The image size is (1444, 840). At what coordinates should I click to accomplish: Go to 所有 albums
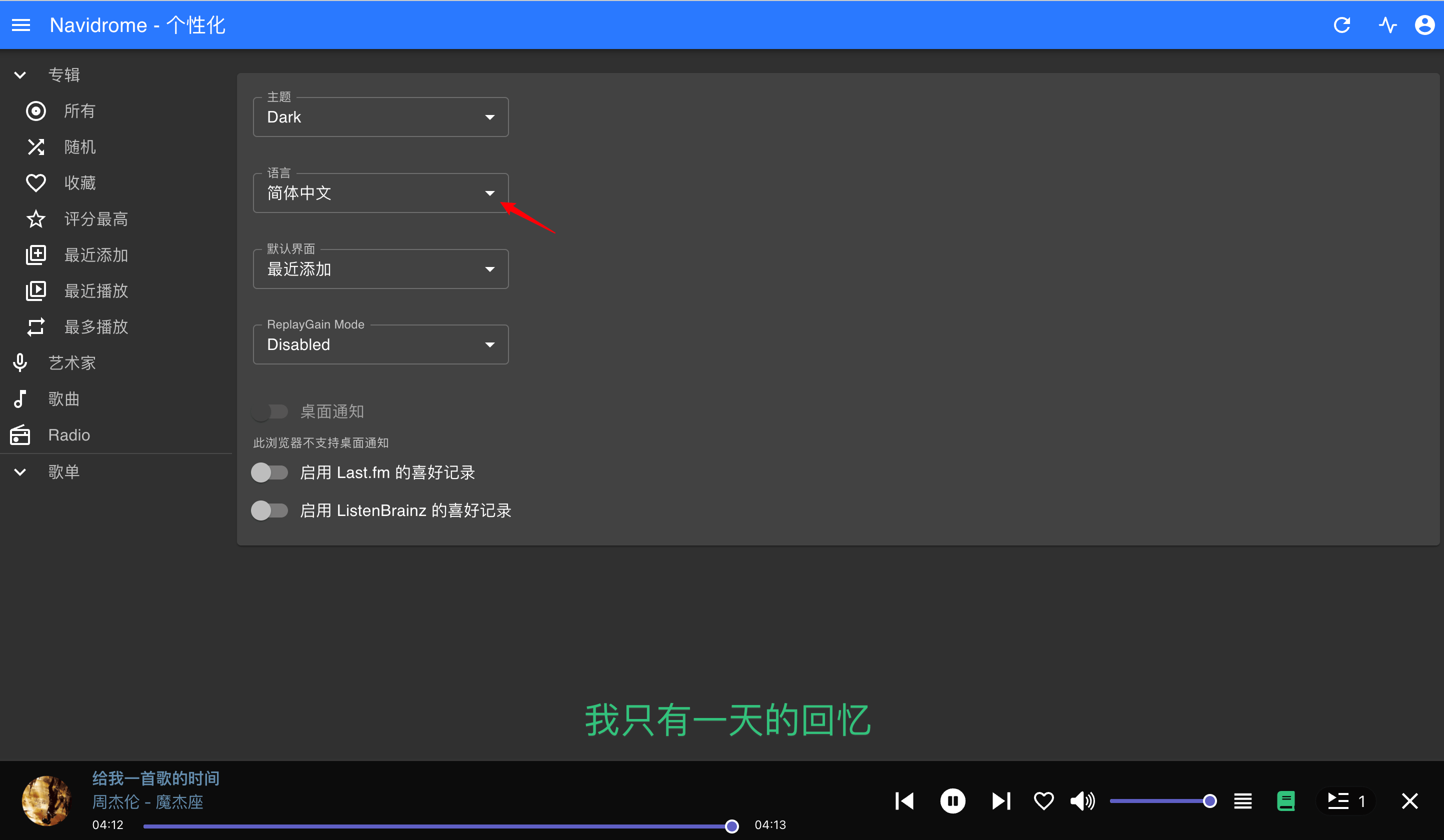coord(79,111)
